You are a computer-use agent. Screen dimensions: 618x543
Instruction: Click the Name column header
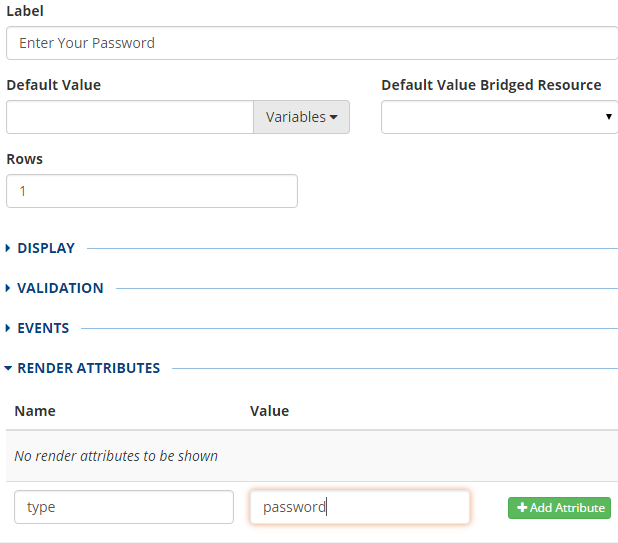pyautogui.click(x=35, y=411)
